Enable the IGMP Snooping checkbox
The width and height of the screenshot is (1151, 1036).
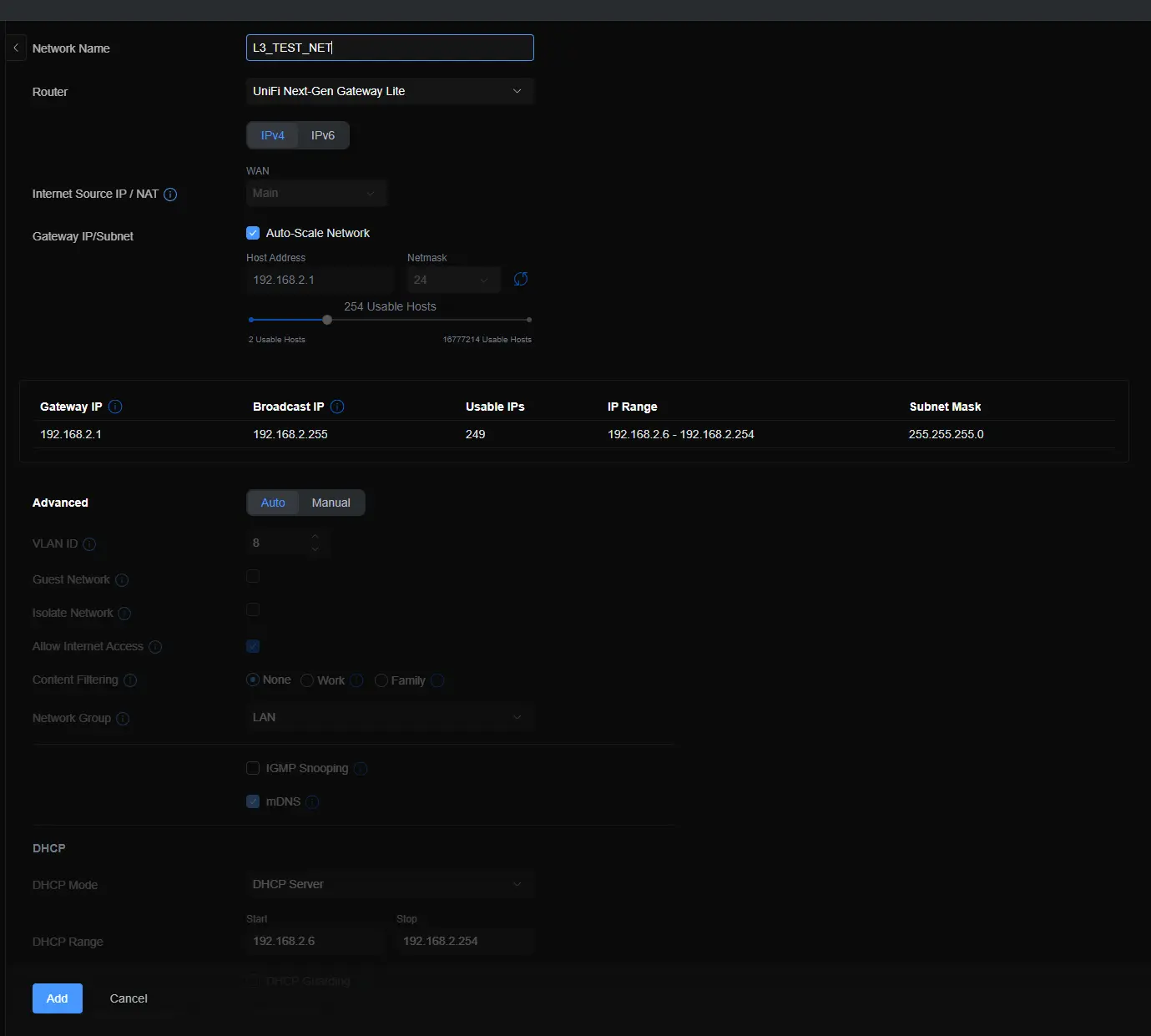(253, 768)
